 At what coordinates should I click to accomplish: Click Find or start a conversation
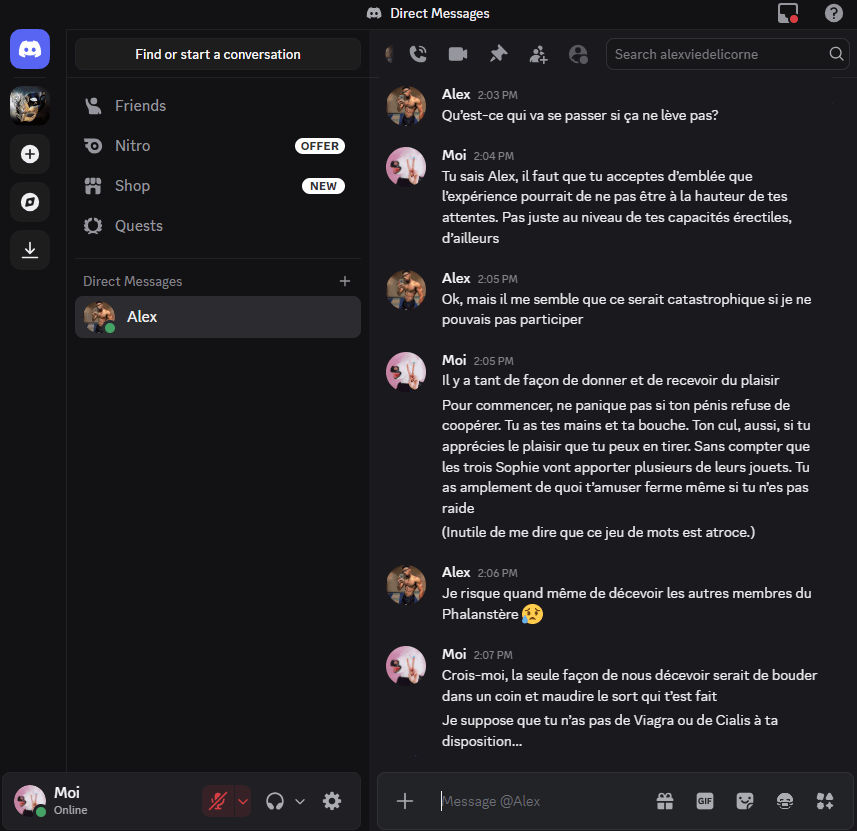click(218, 54)
